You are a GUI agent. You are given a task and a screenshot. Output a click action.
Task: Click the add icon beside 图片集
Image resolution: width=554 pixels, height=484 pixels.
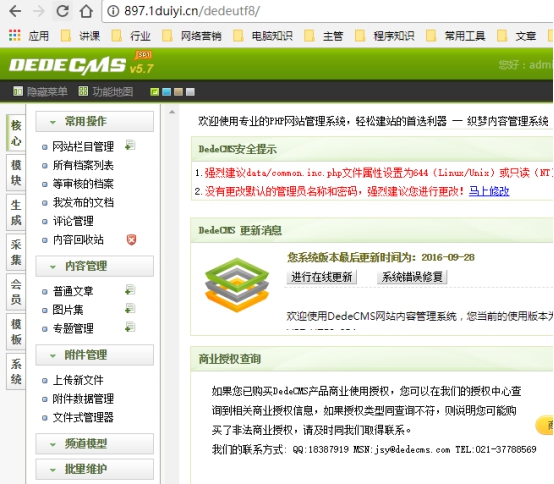(x=130, y=309)
